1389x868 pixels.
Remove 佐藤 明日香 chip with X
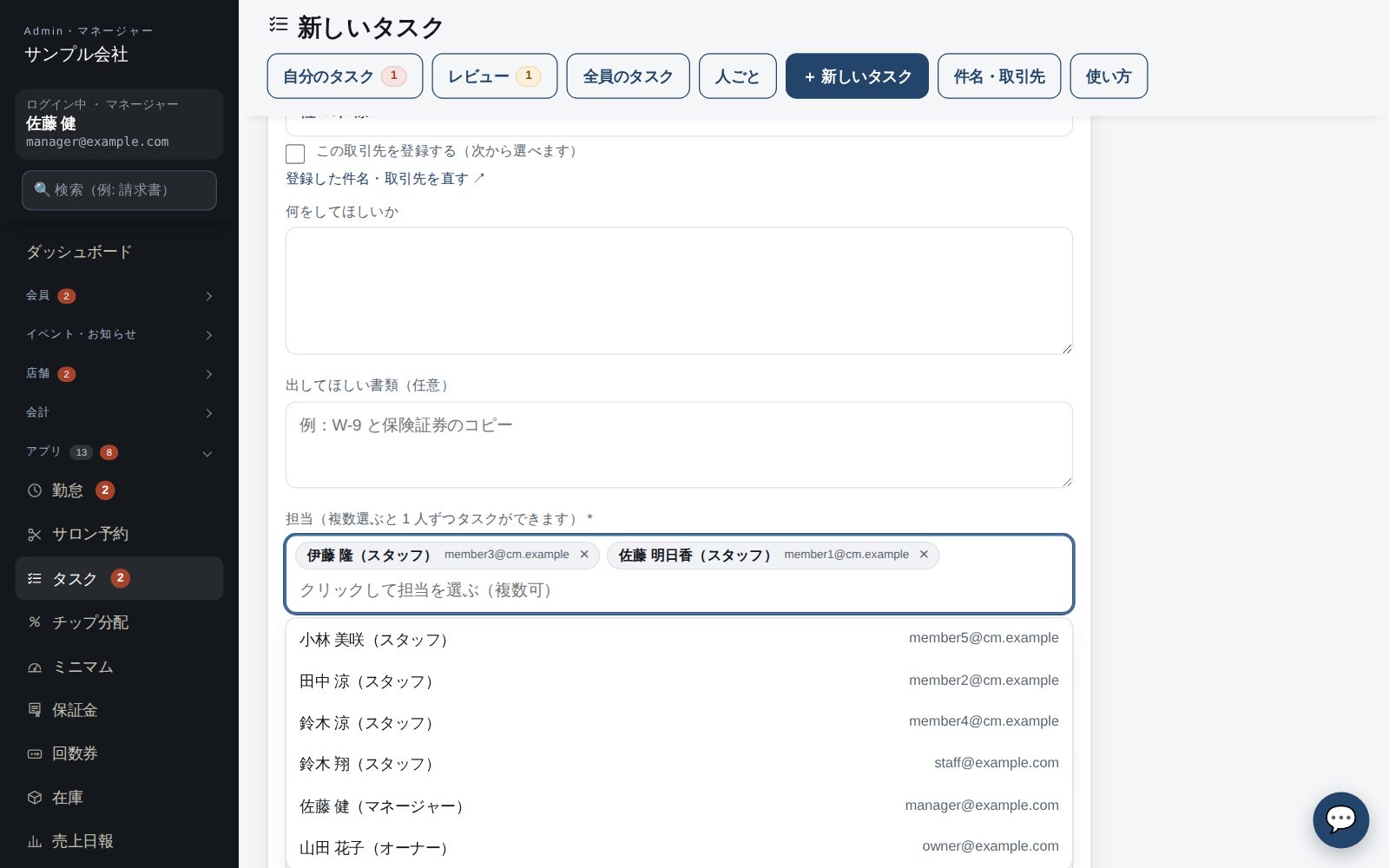(x=924, y=555)
